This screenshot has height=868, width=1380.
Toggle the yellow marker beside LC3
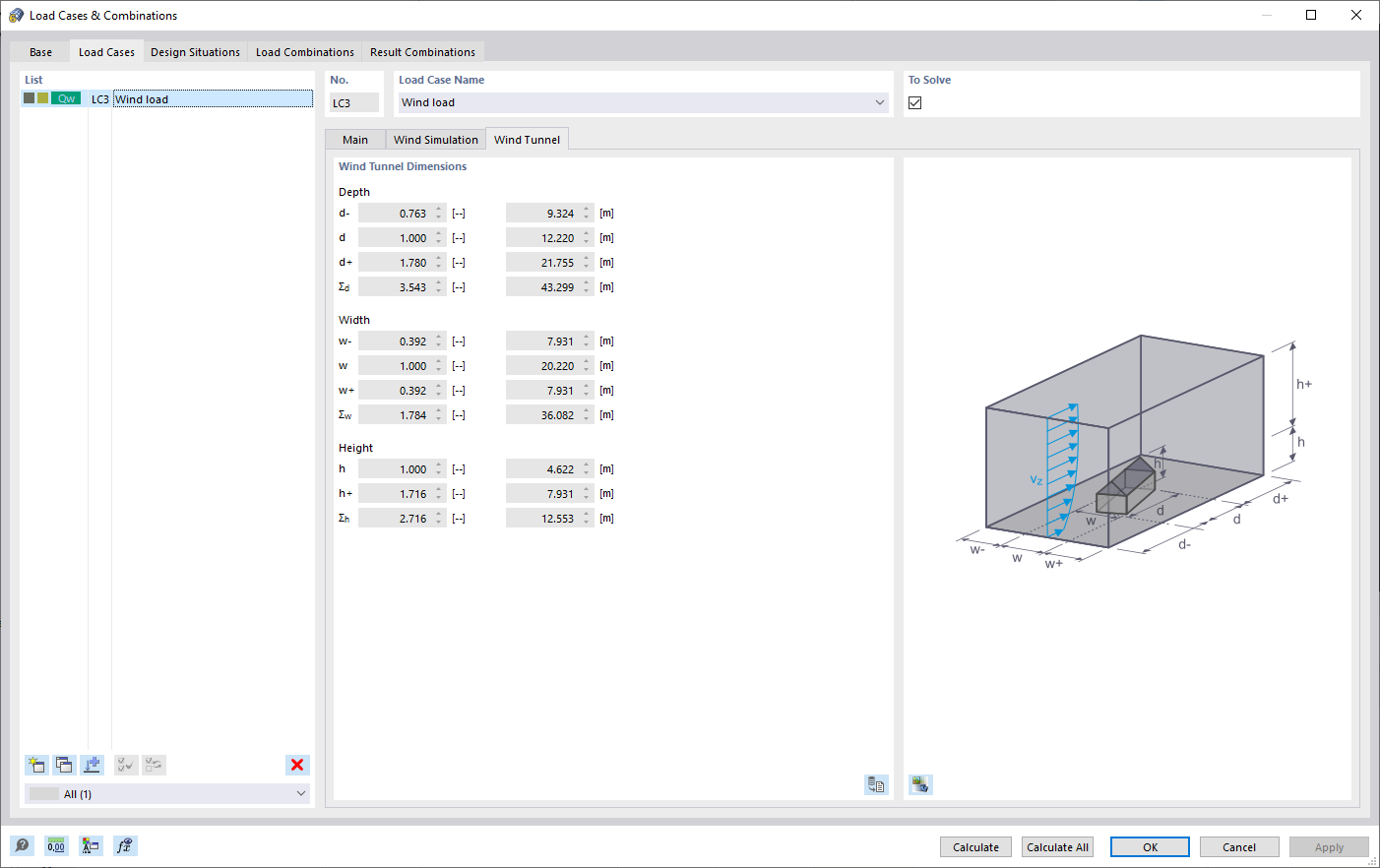pos(42,97)
